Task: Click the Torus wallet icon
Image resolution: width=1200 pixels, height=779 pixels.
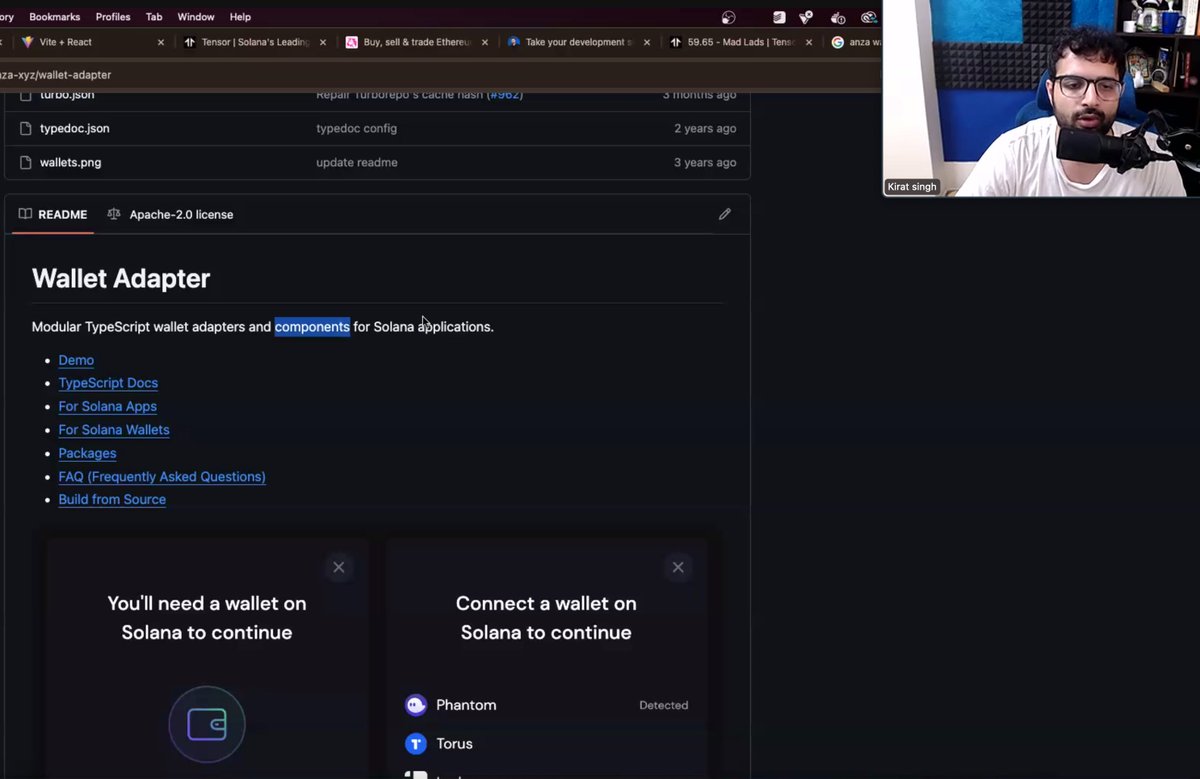Action: point(416,743)
